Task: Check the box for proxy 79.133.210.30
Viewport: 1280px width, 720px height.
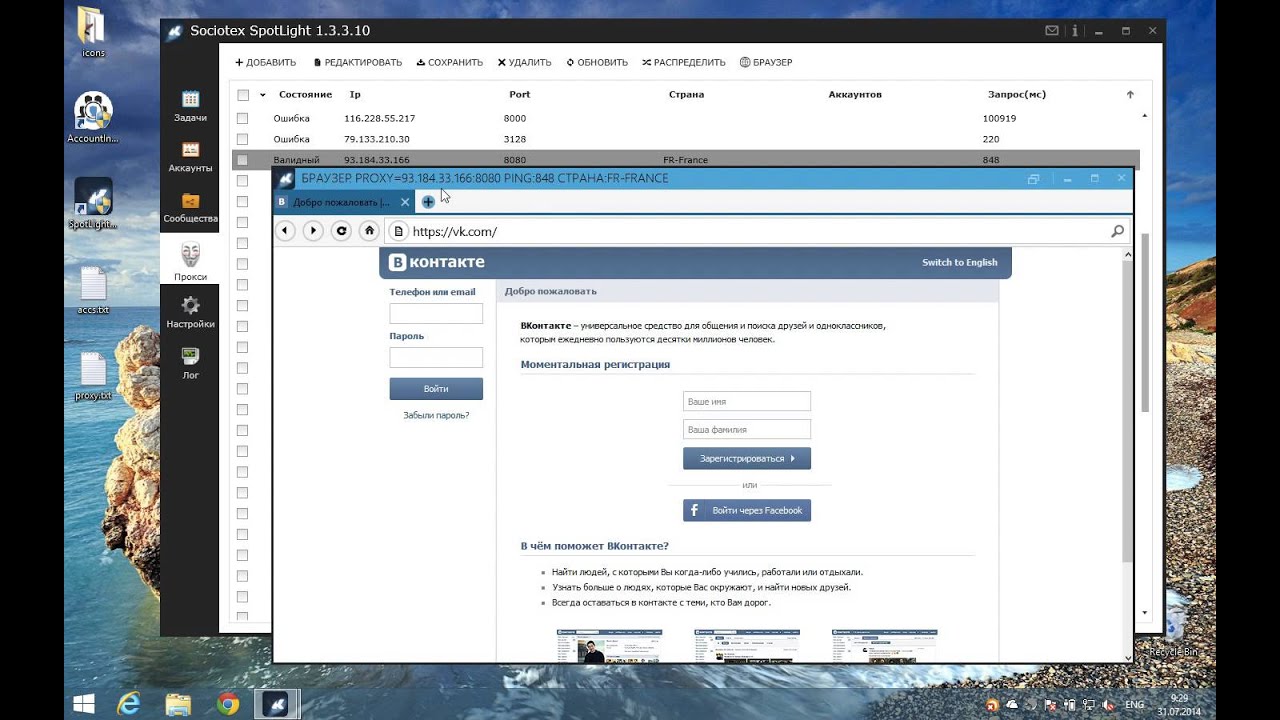Action: pyautogui.click(x=242, y=139)
